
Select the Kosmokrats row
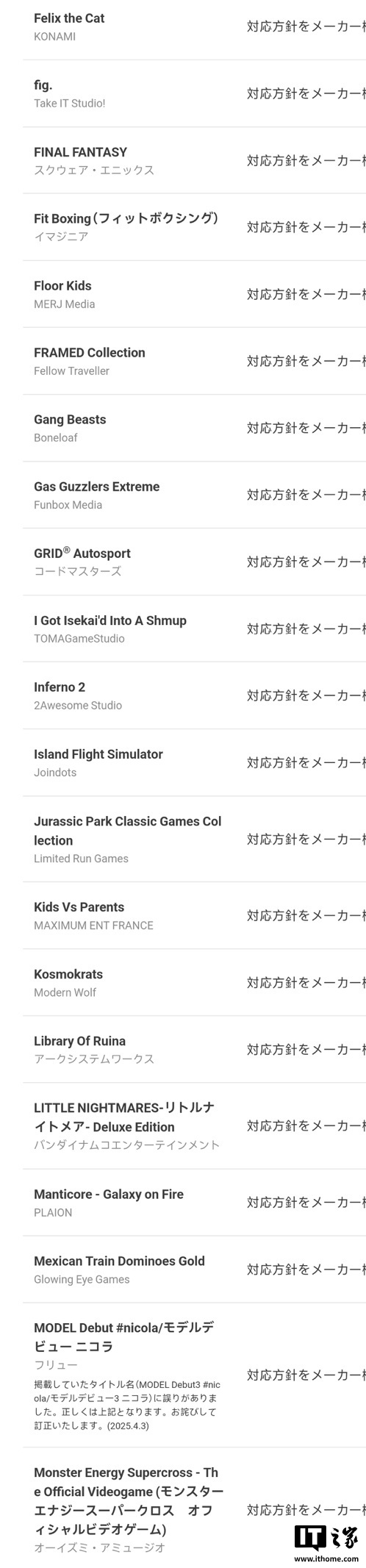pos(194,982)
